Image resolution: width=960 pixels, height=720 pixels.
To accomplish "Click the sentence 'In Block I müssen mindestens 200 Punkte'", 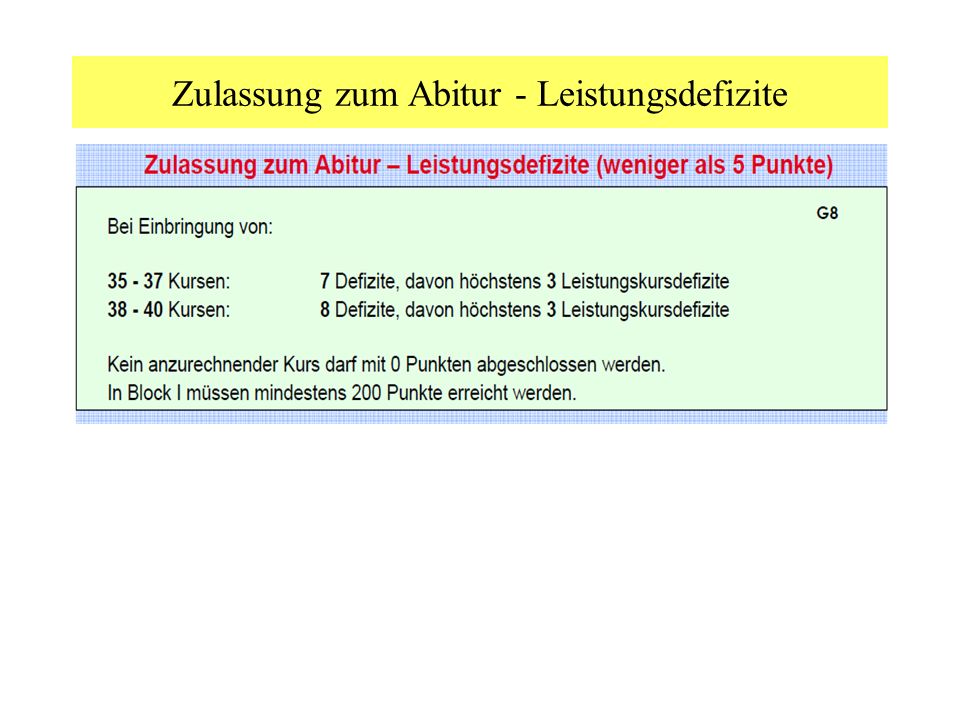I will (342, 393).
